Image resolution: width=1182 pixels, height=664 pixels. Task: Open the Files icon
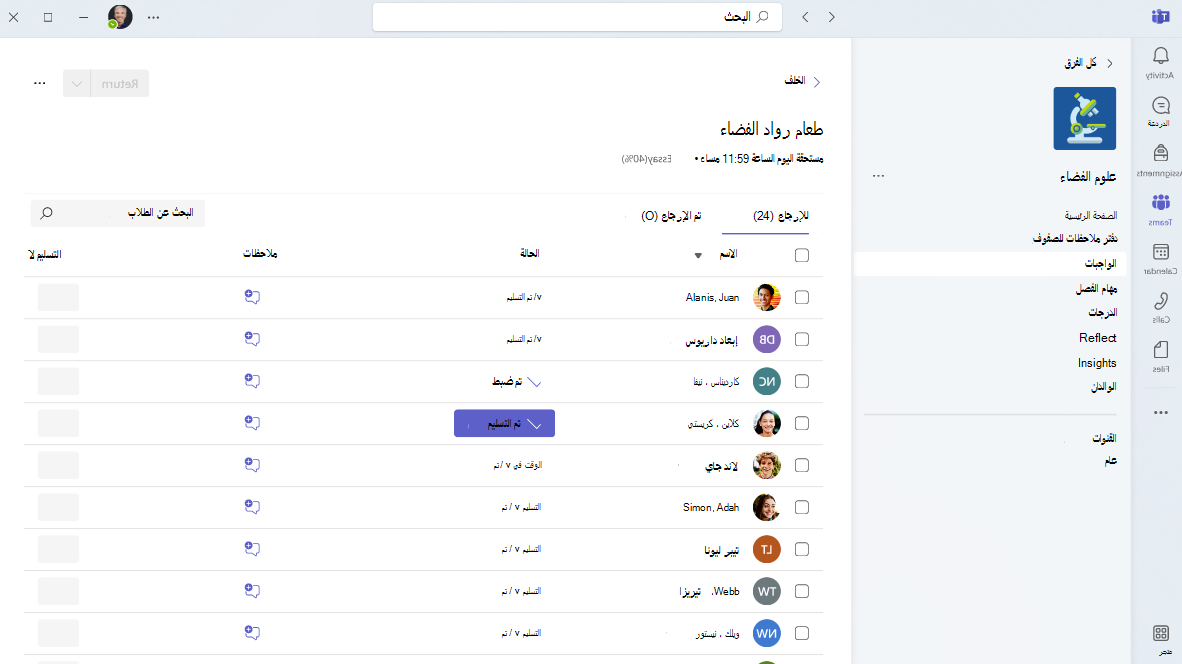(x=1160, y=350)
